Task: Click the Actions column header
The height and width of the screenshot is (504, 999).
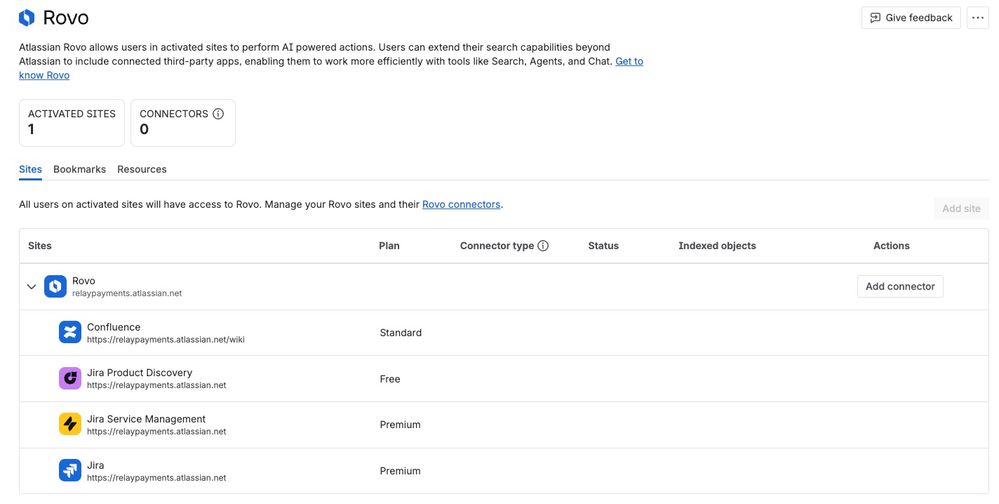Action: click(891, 245)
